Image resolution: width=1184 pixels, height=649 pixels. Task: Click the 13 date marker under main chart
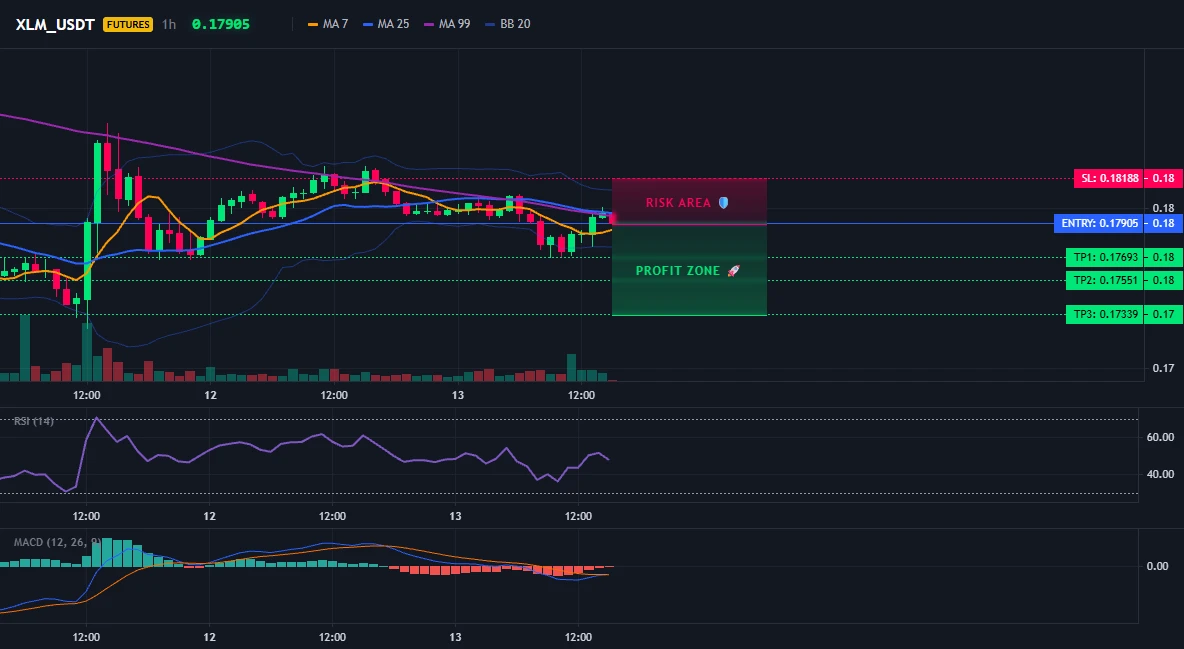coord(458,395)
